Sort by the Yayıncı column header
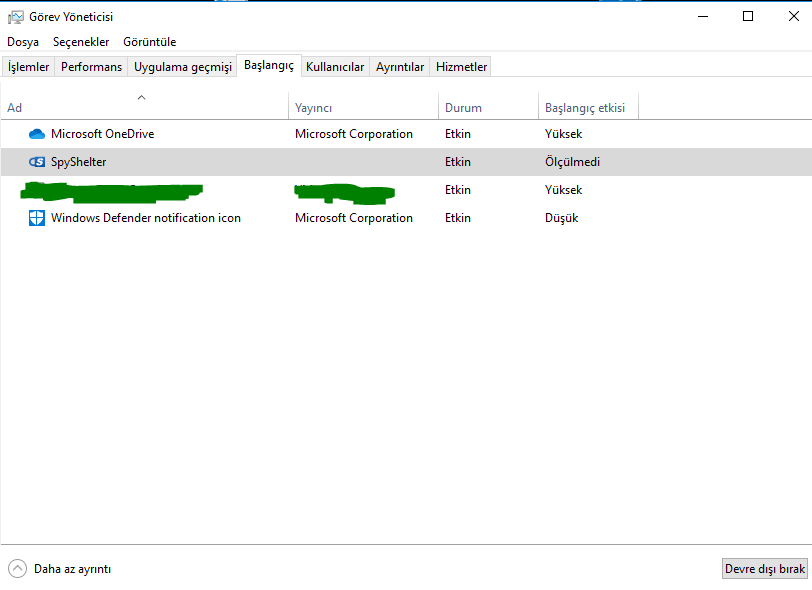This screenshot has width=812, height=590. 364,106
